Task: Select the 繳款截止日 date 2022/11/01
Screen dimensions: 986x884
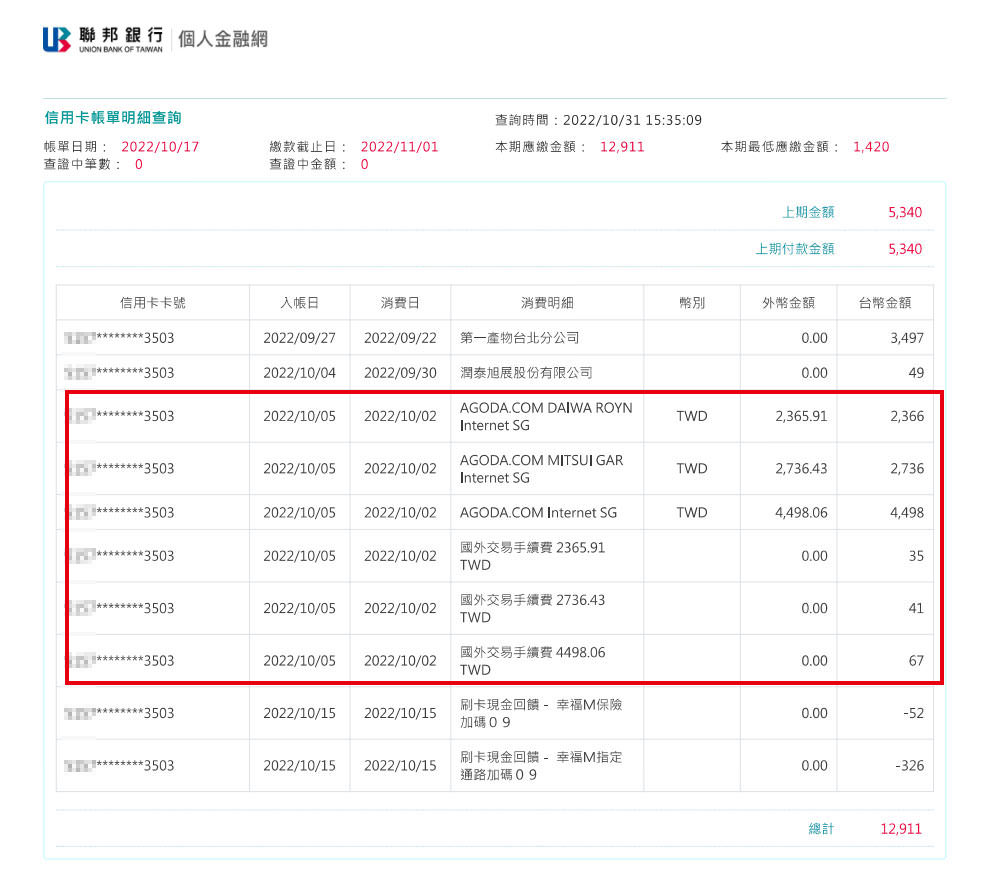Action: tap(398, 146)
